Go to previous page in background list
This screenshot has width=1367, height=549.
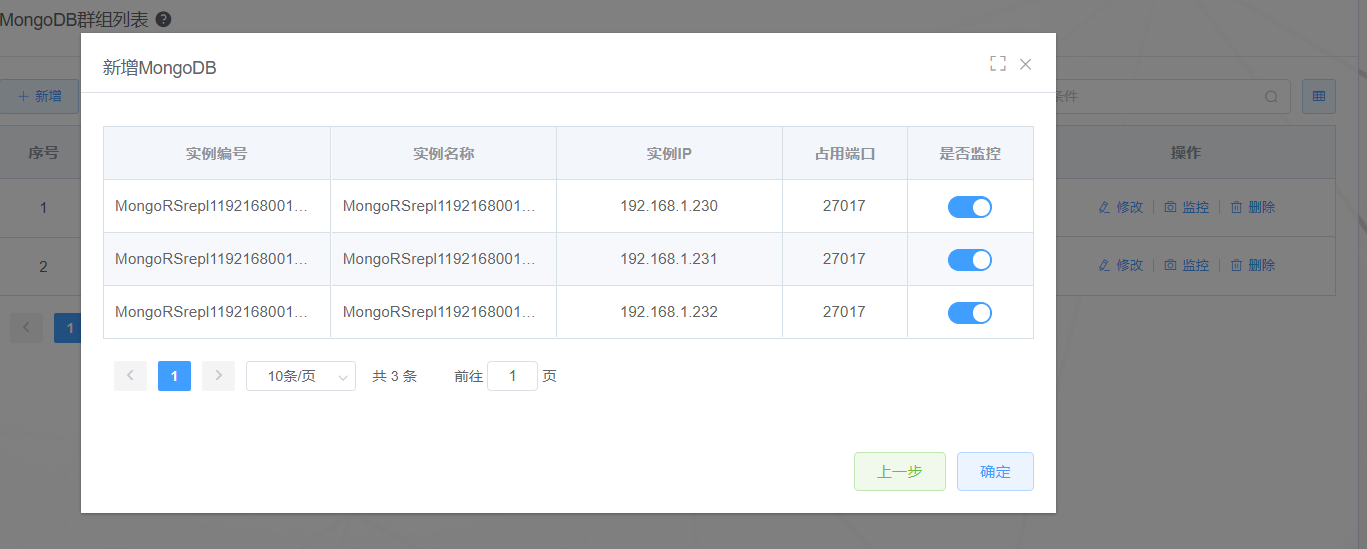point(26,328)
